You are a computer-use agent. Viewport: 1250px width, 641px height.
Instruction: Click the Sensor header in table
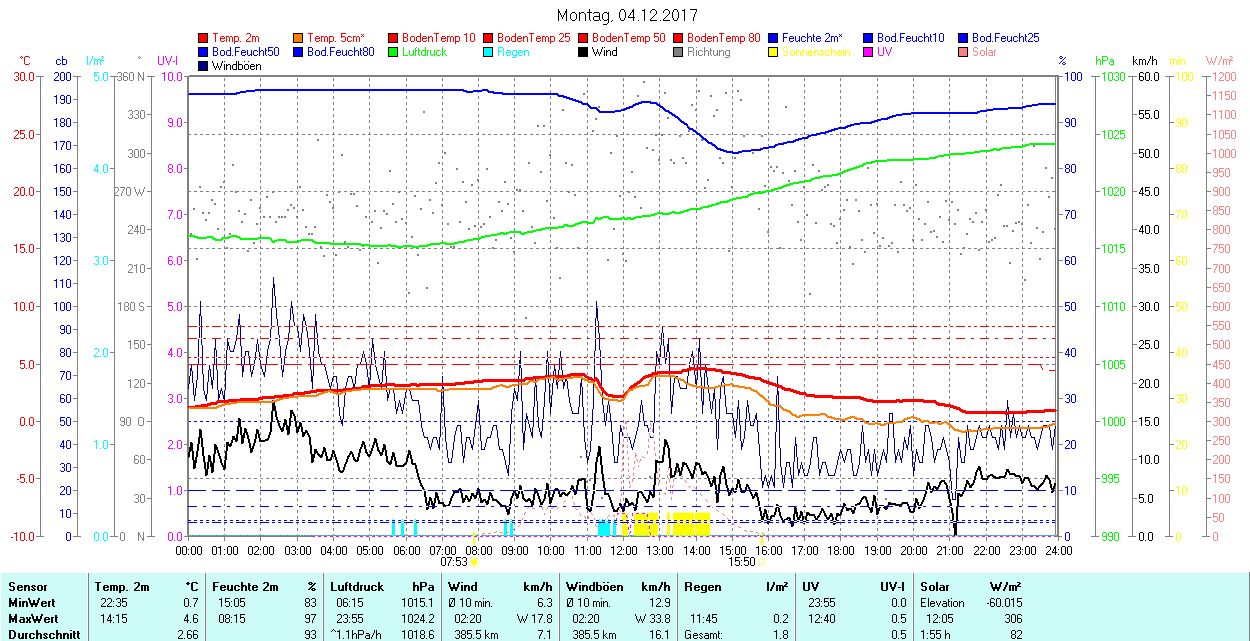[27, 587]
